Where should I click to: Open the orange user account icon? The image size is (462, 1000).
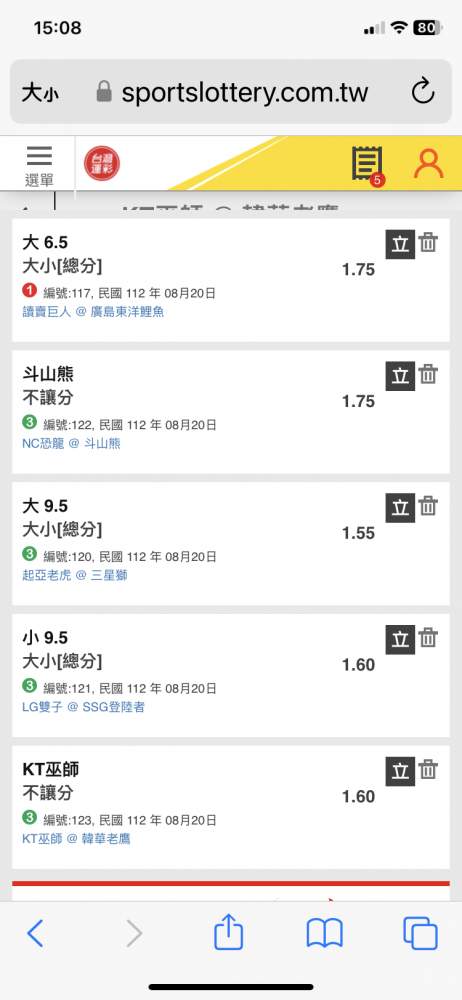428,163
